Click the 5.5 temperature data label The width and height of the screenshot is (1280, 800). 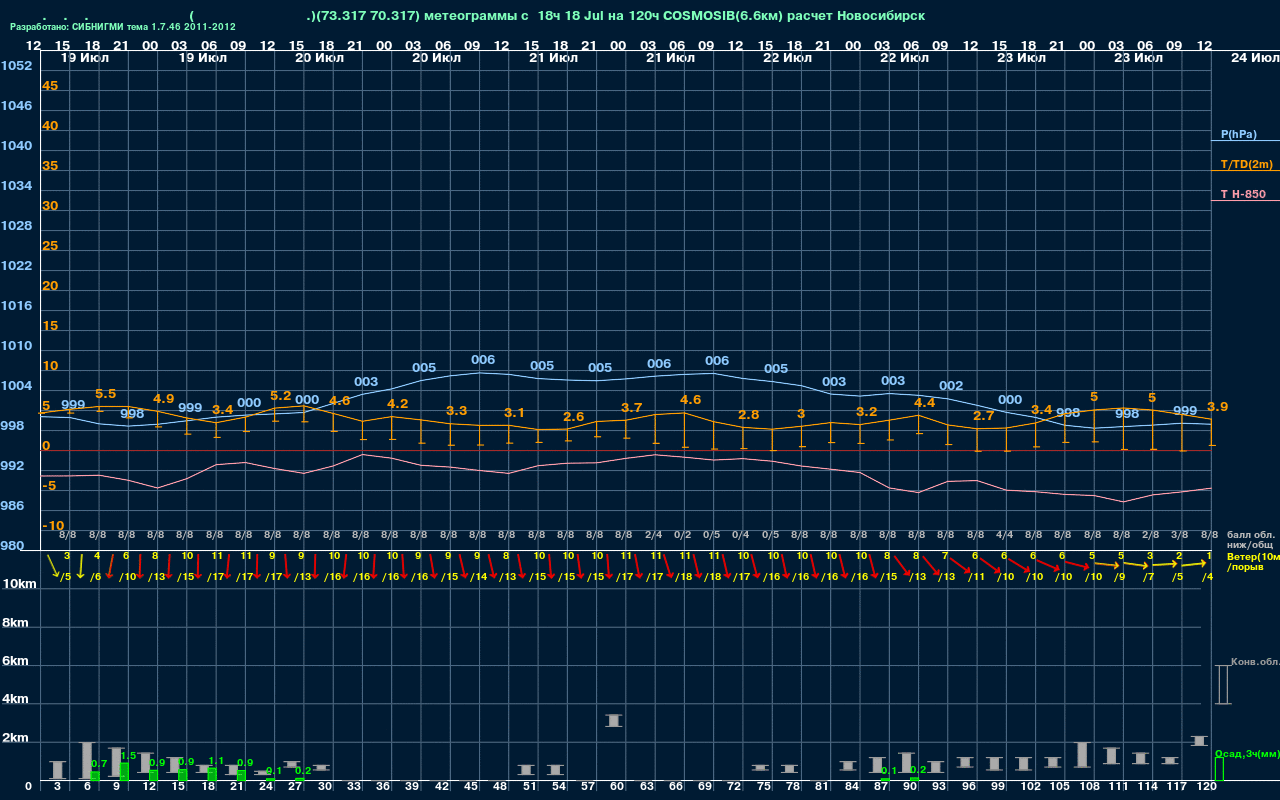coord(105,394)
